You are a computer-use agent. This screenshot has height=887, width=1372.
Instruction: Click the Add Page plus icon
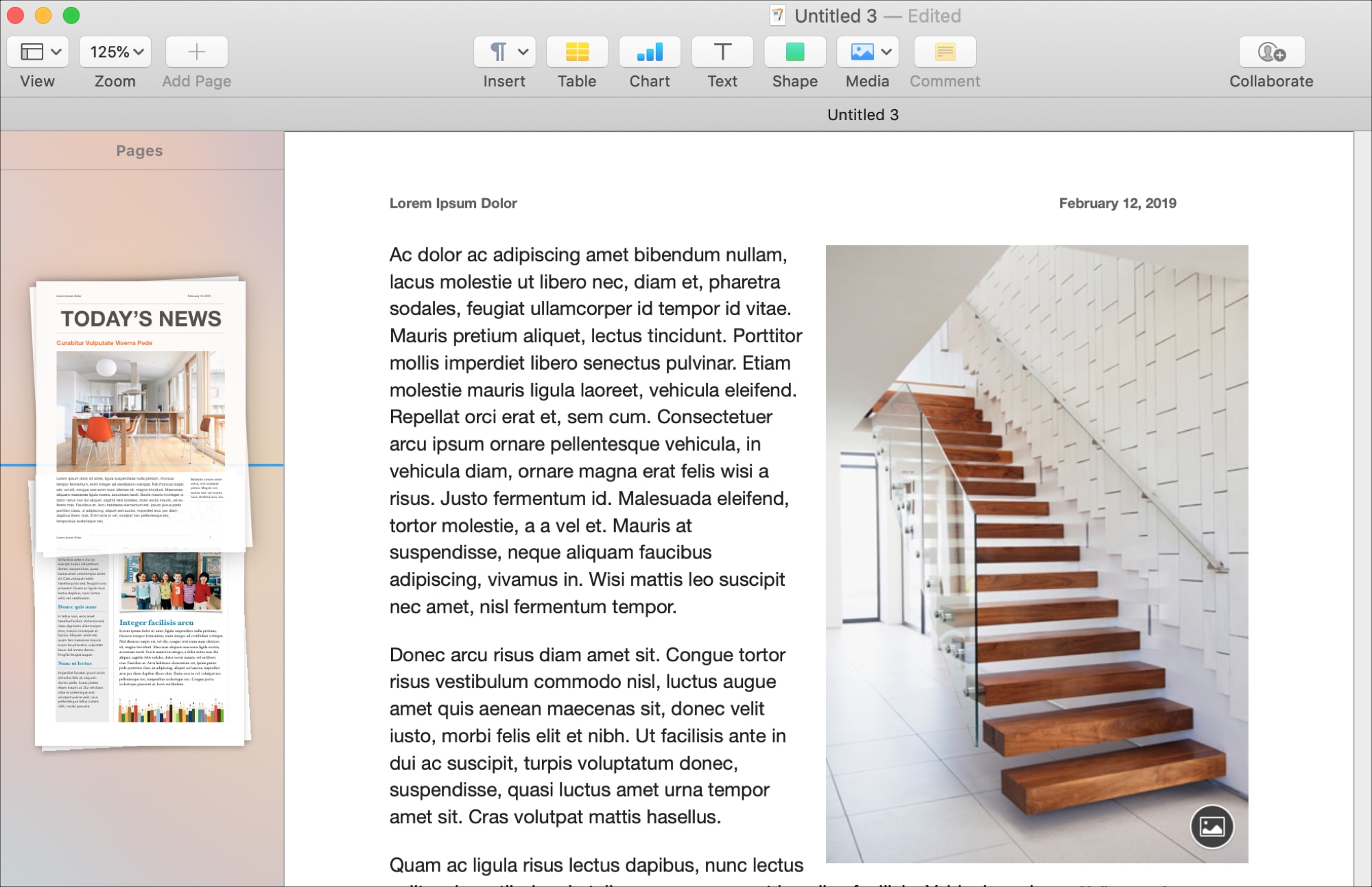pos(197,52)
